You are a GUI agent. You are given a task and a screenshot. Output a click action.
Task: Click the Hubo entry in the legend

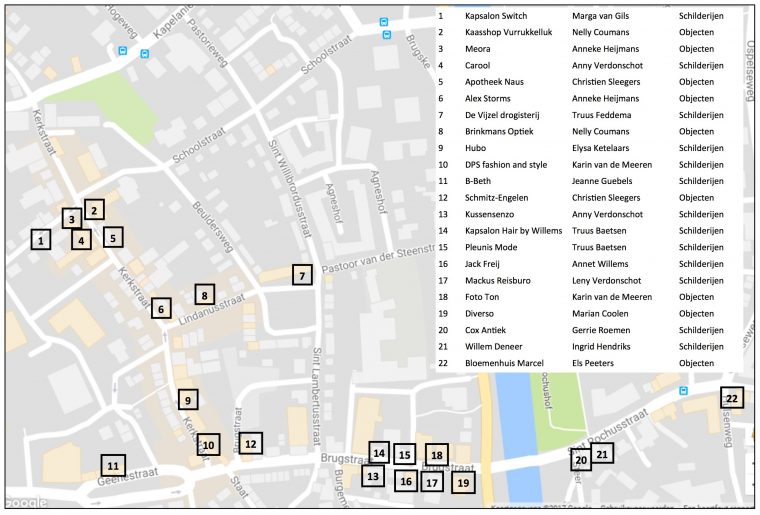tap(477, 148)
